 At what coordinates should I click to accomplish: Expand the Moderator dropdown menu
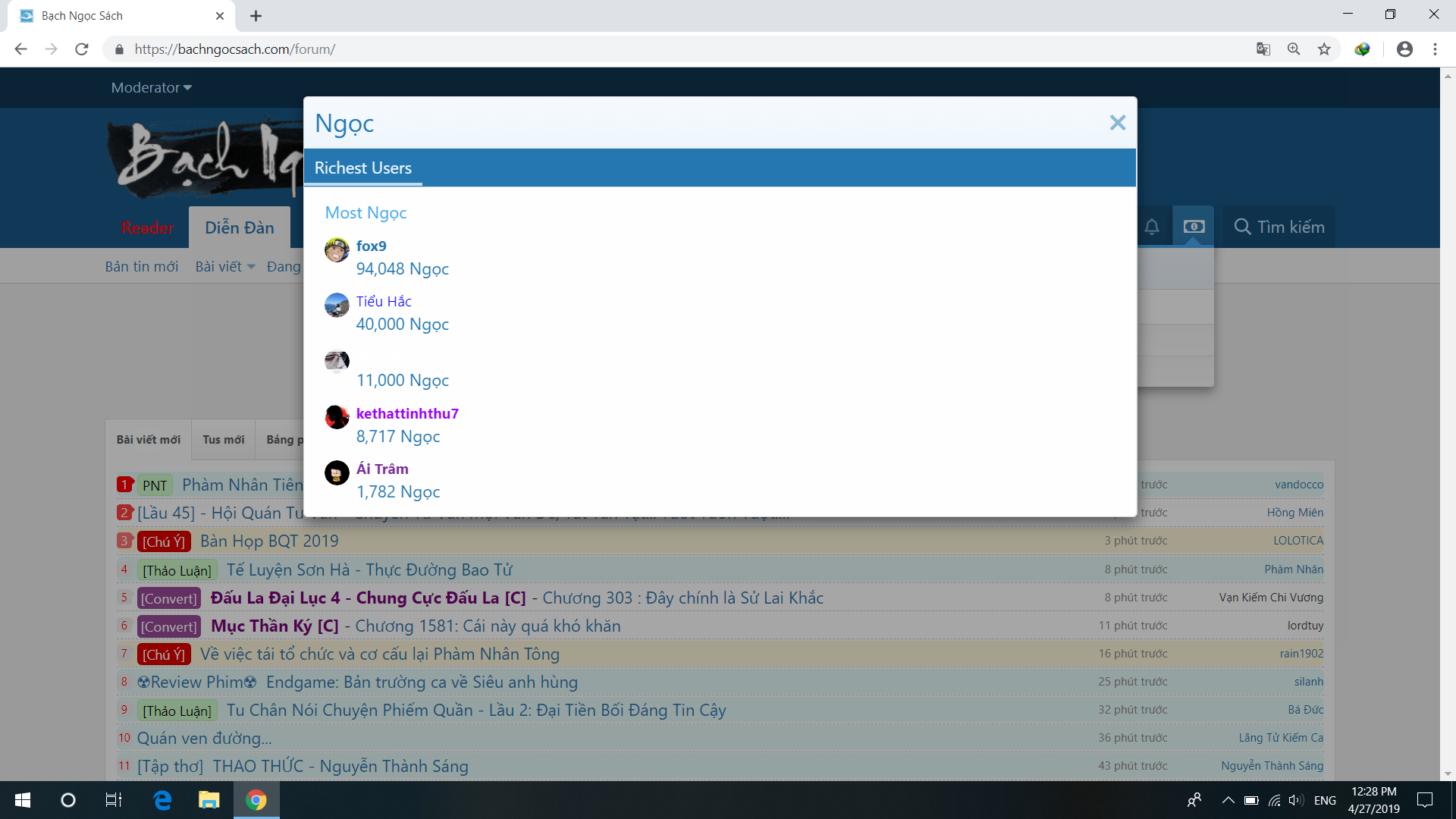[152, 88]
